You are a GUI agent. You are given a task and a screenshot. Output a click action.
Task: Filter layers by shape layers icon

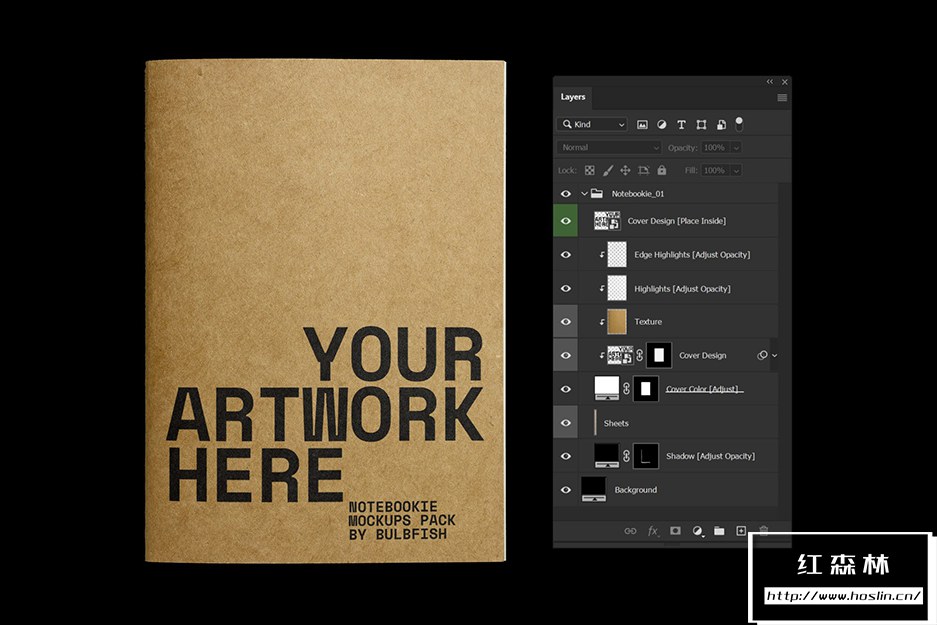701,124
